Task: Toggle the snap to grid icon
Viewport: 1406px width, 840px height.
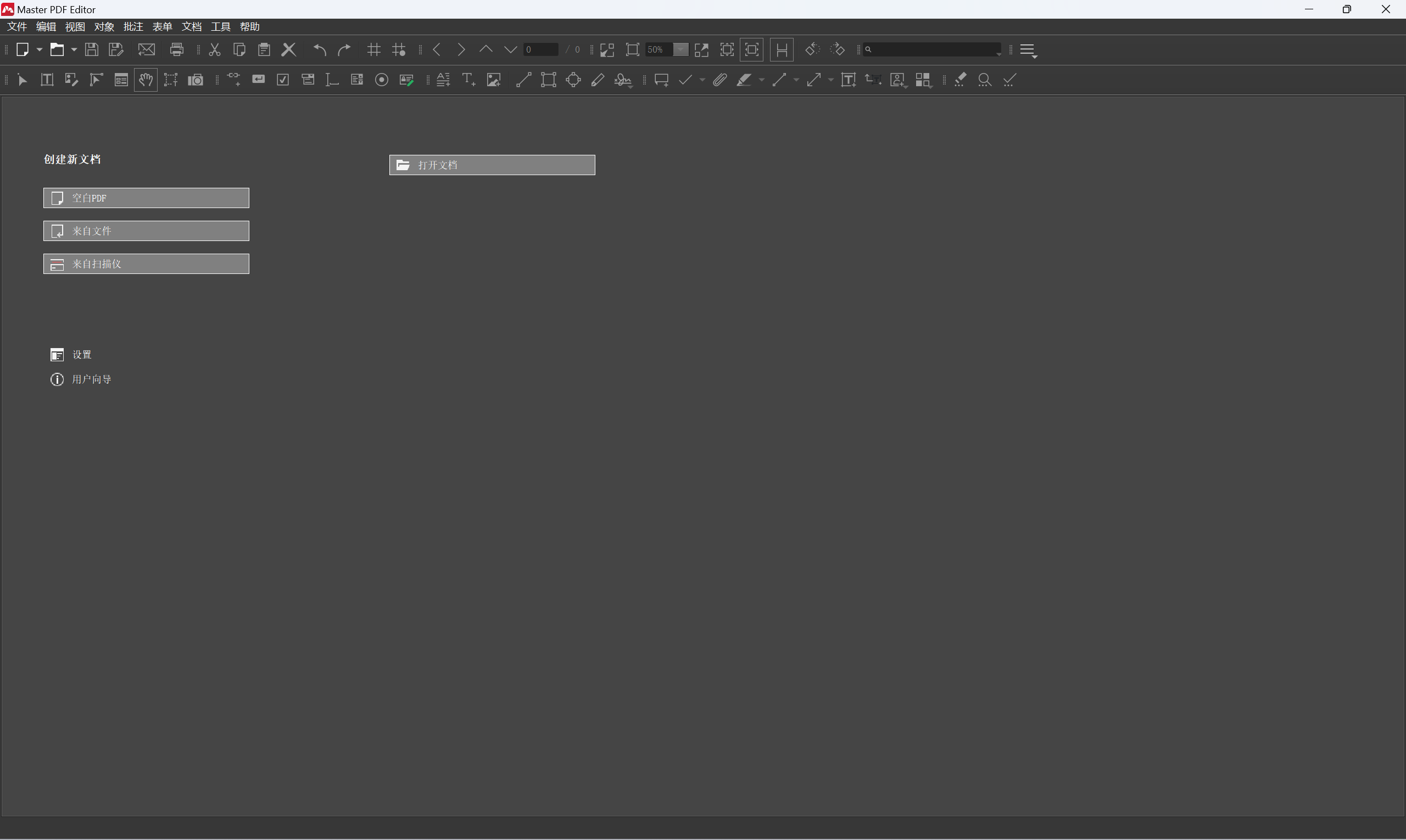Action: pos(399,50)
